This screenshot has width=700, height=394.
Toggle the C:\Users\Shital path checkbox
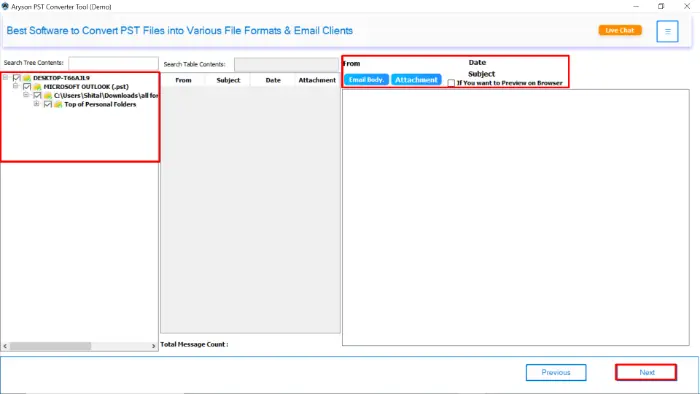(38, 95)
